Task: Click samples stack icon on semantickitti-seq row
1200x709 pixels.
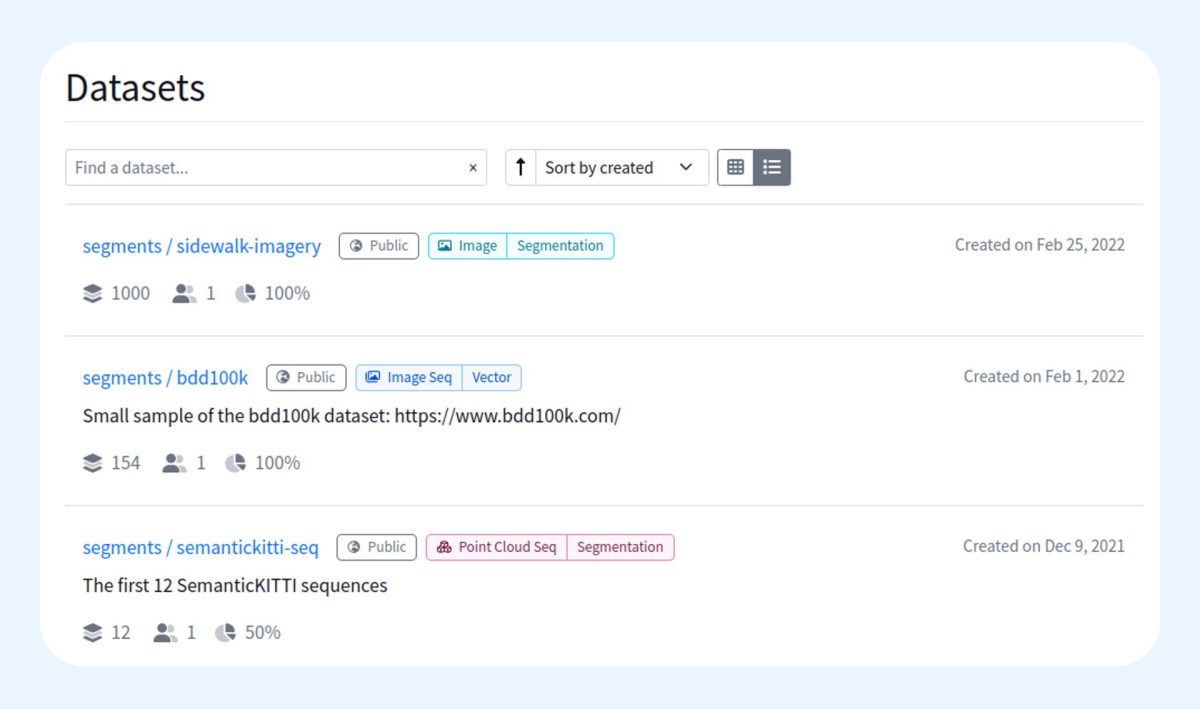Action: pyautogui.click(x=93, y=633)
